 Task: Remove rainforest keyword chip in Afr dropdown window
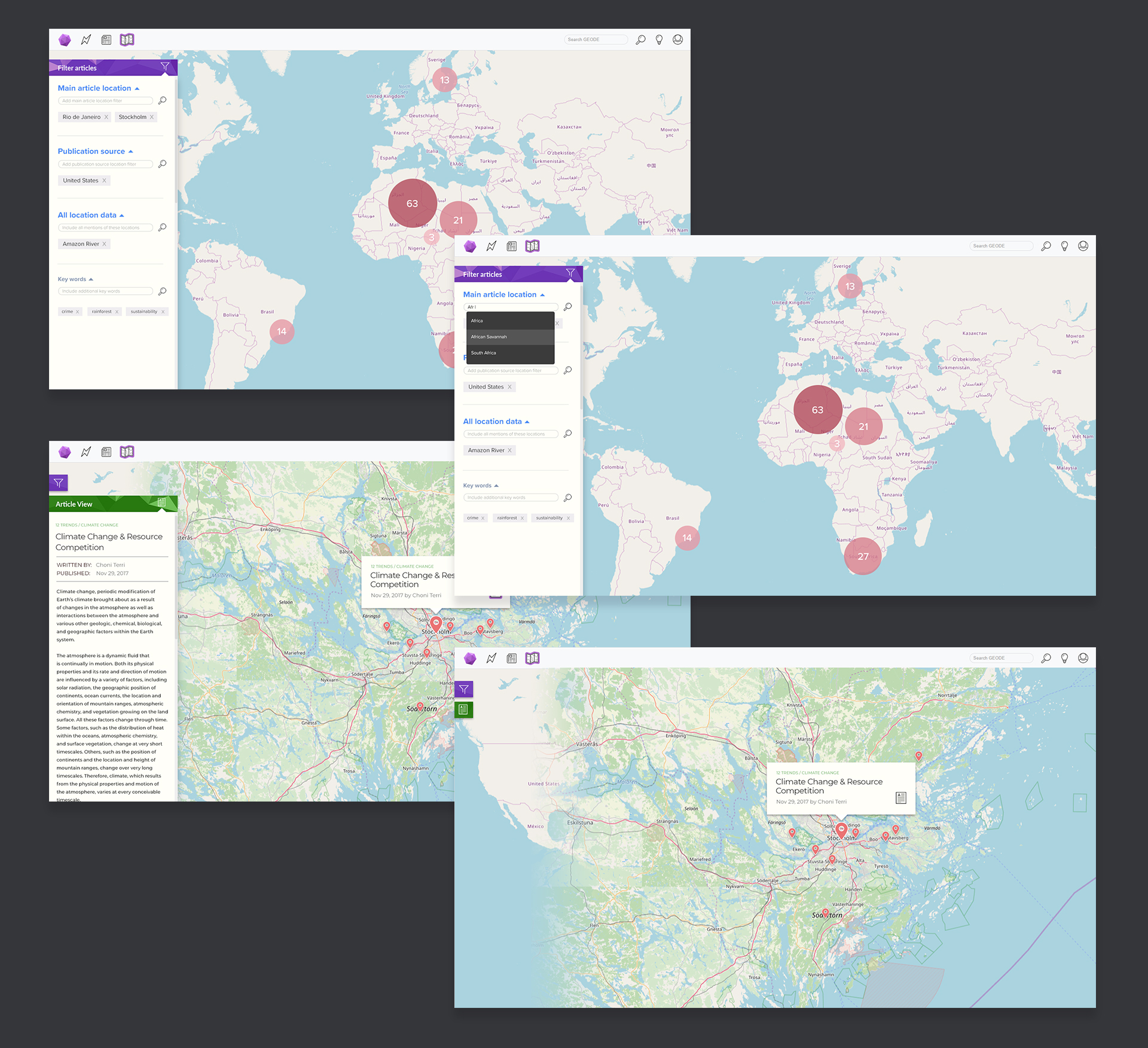point(522,518)
